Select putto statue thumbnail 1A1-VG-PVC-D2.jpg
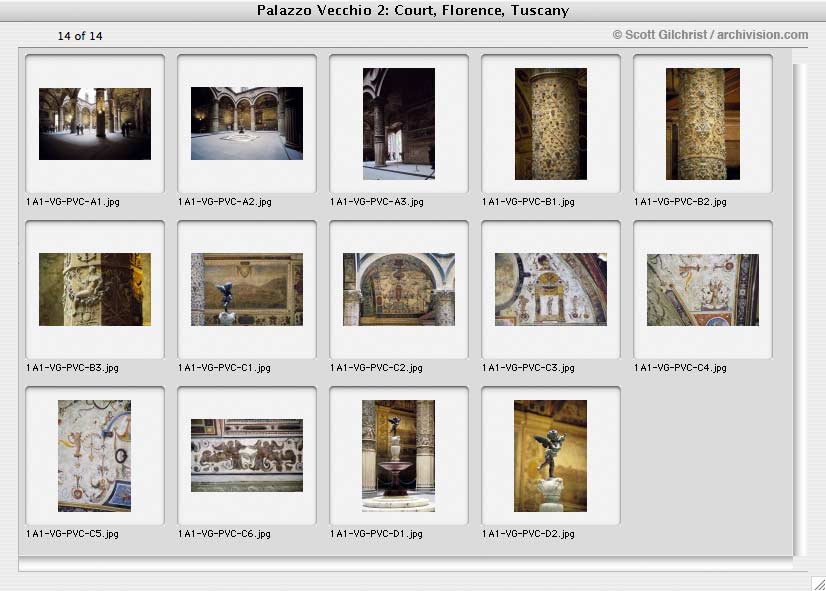 point(550,456)
